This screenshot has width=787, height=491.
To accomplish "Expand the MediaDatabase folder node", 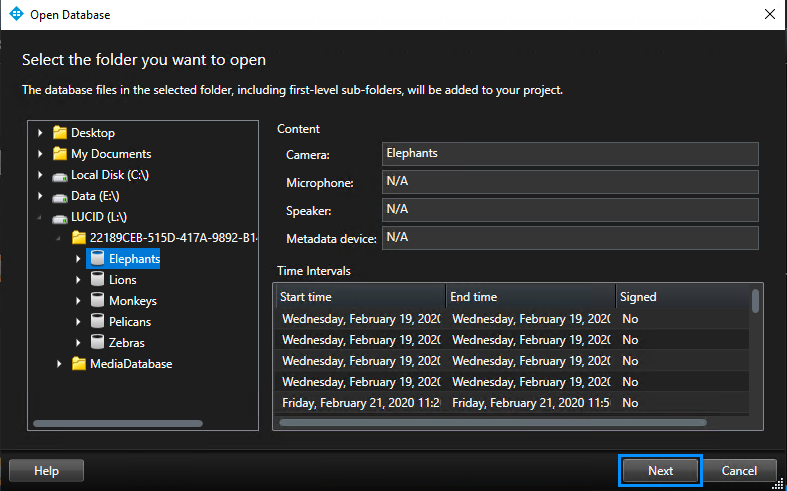I will coord(59,364).
